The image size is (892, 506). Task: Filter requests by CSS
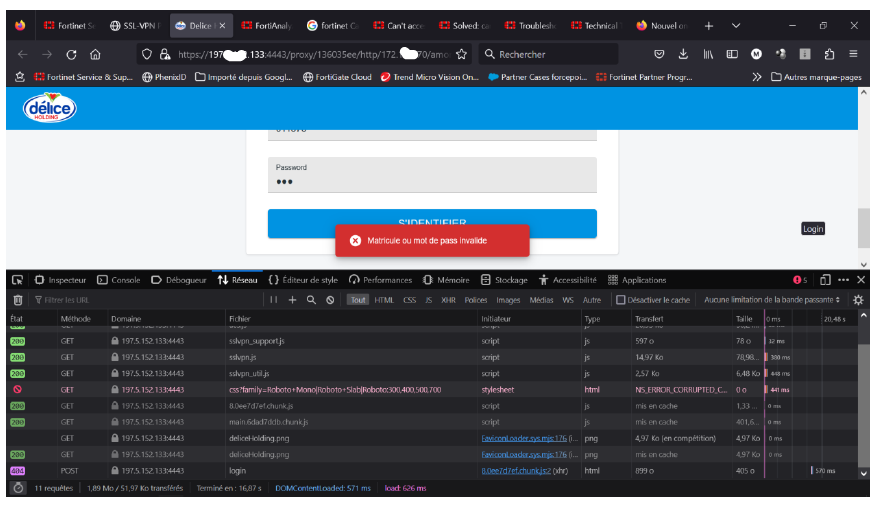410,300
